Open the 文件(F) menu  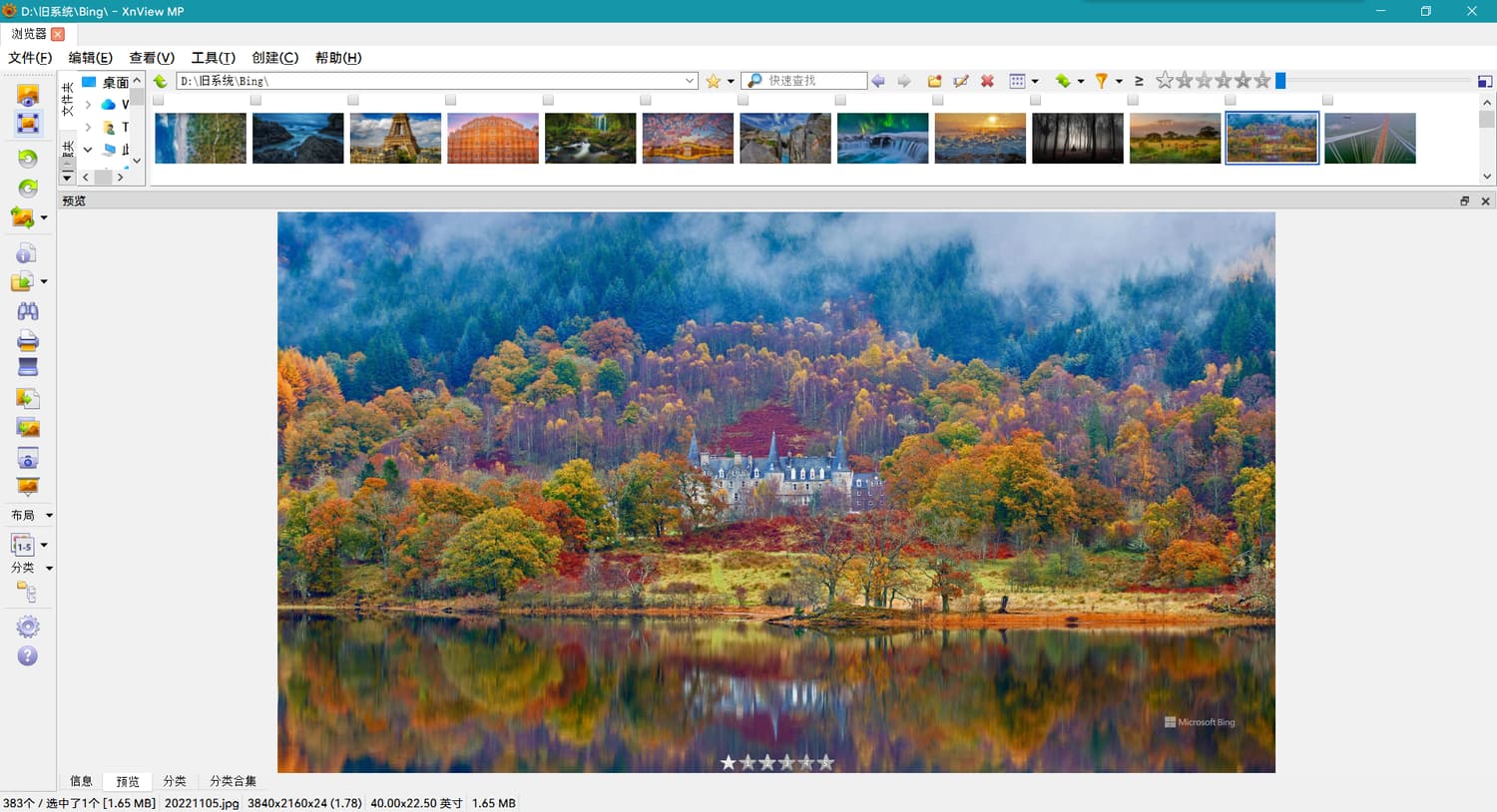(x=30, y=58)
